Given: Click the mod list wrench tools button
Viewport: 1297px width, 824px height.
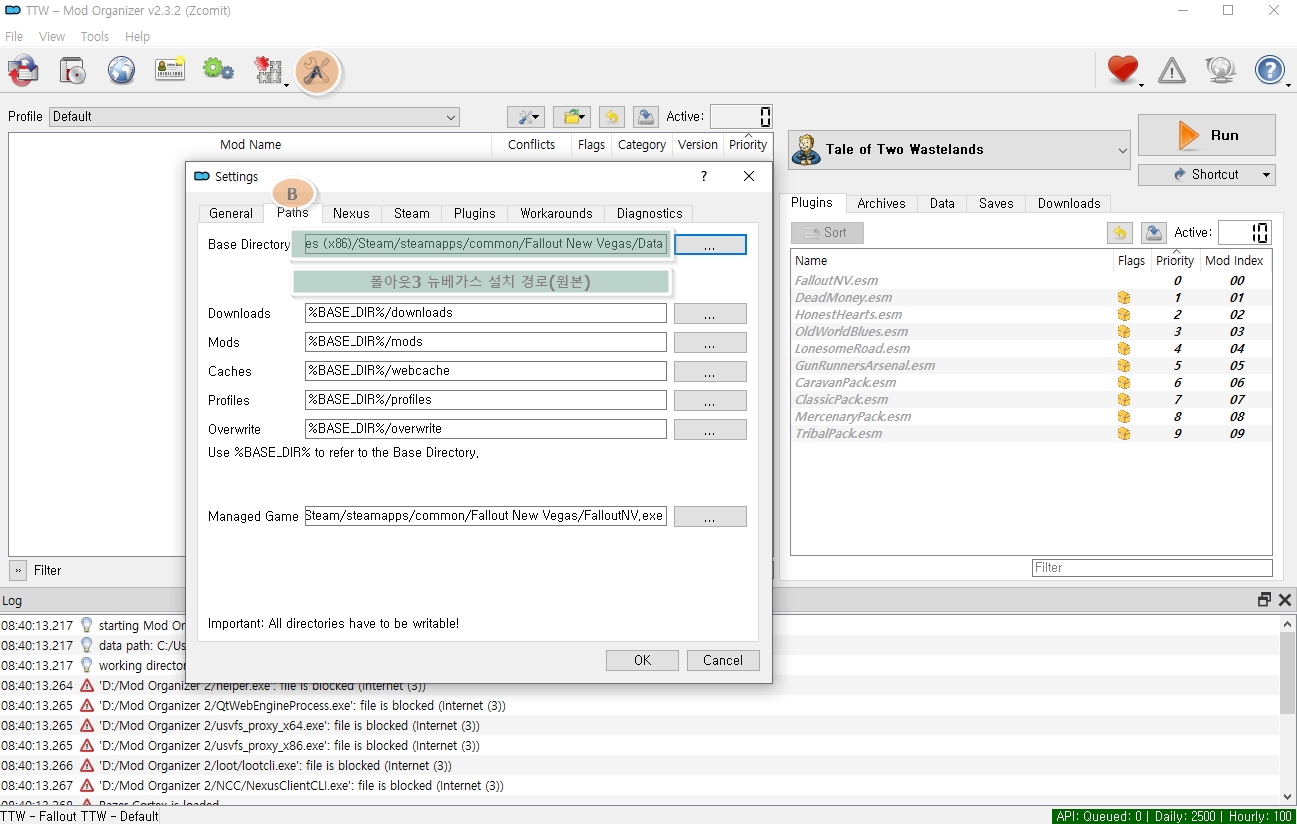Looking at the screenshot, I should tap(526, 117).
